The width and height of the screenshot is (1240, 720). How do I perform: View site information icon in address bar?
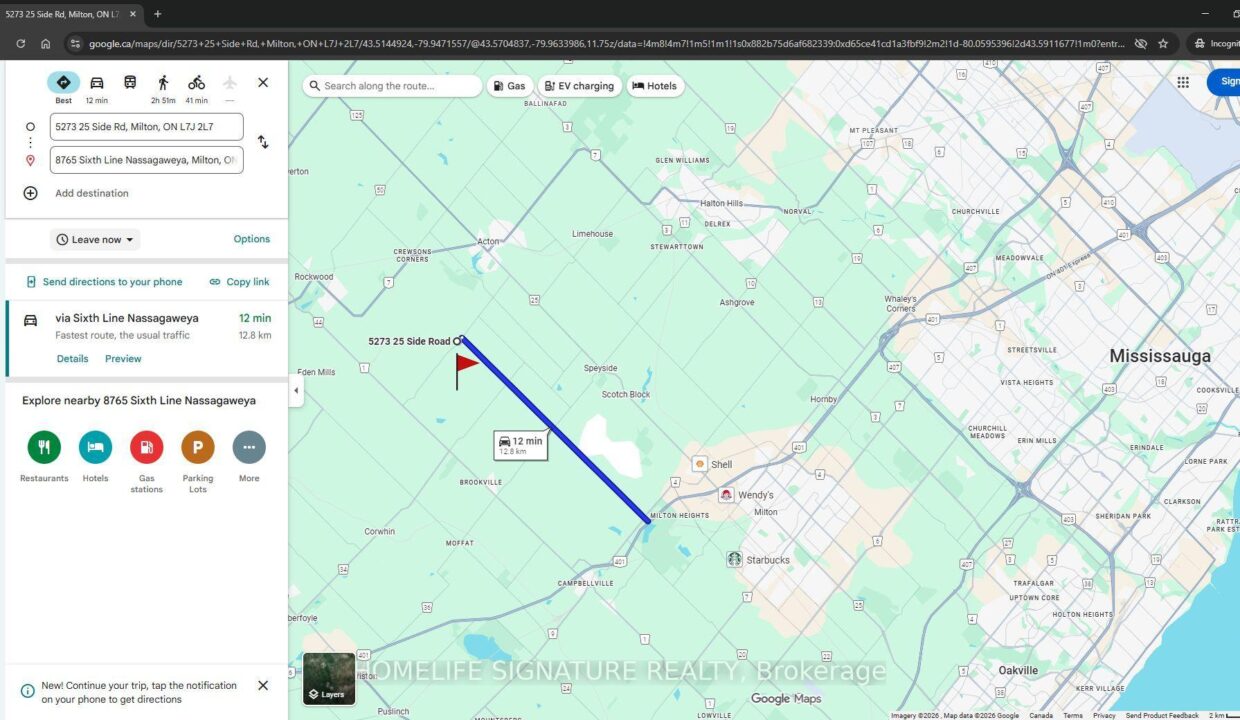pos(74,44)
